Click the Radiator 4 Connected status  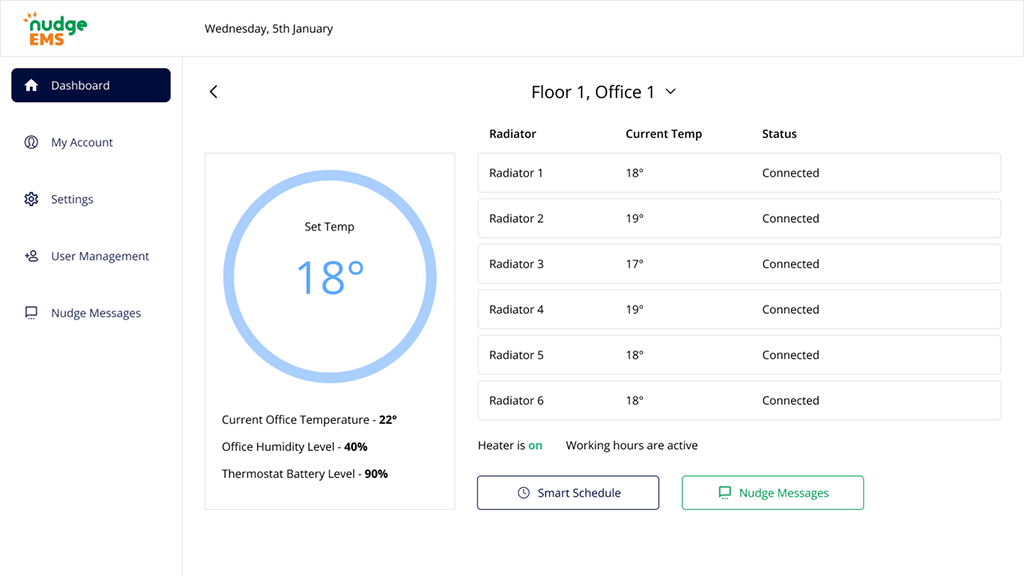790,310
